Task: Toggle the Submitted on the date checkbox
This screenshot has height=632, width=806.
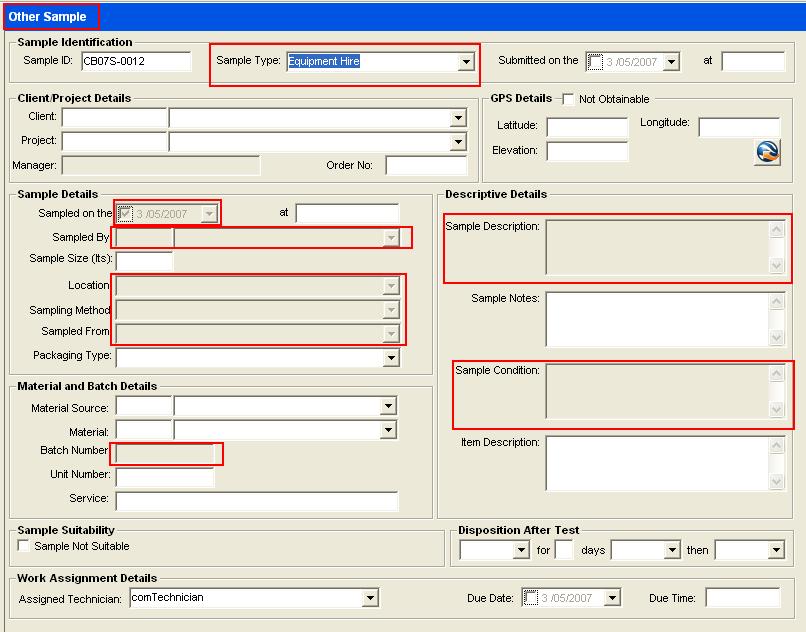Action: (596, 62)
